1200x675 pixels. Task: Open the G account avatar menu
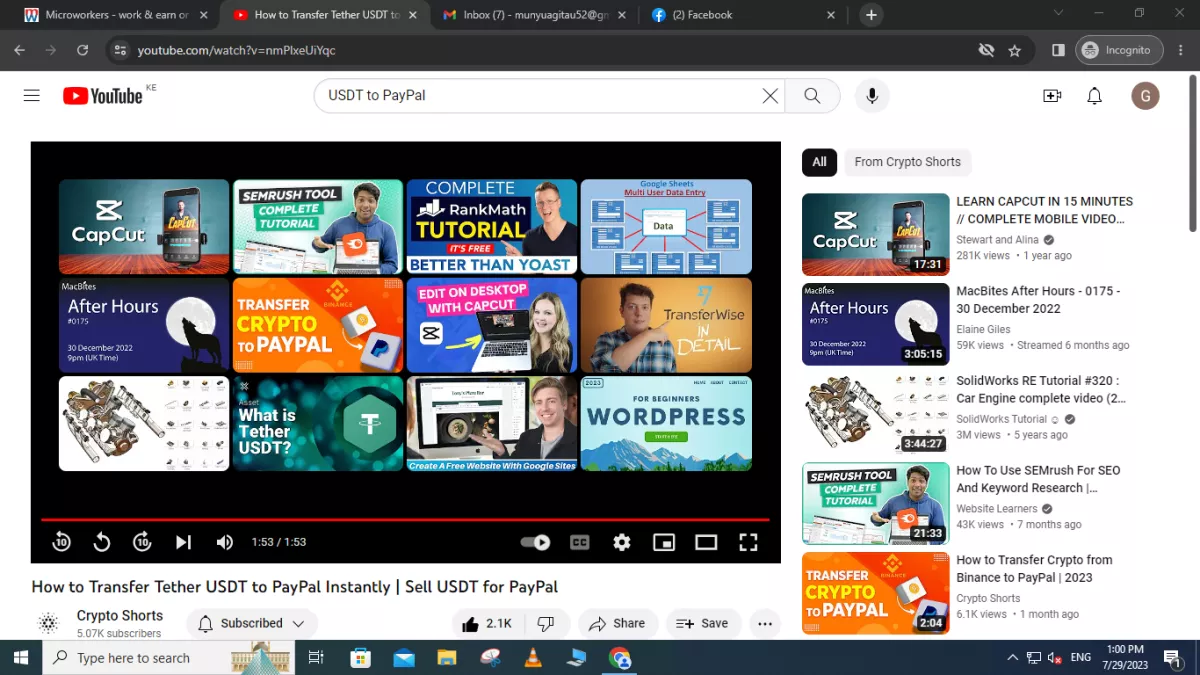(1145, 96)
